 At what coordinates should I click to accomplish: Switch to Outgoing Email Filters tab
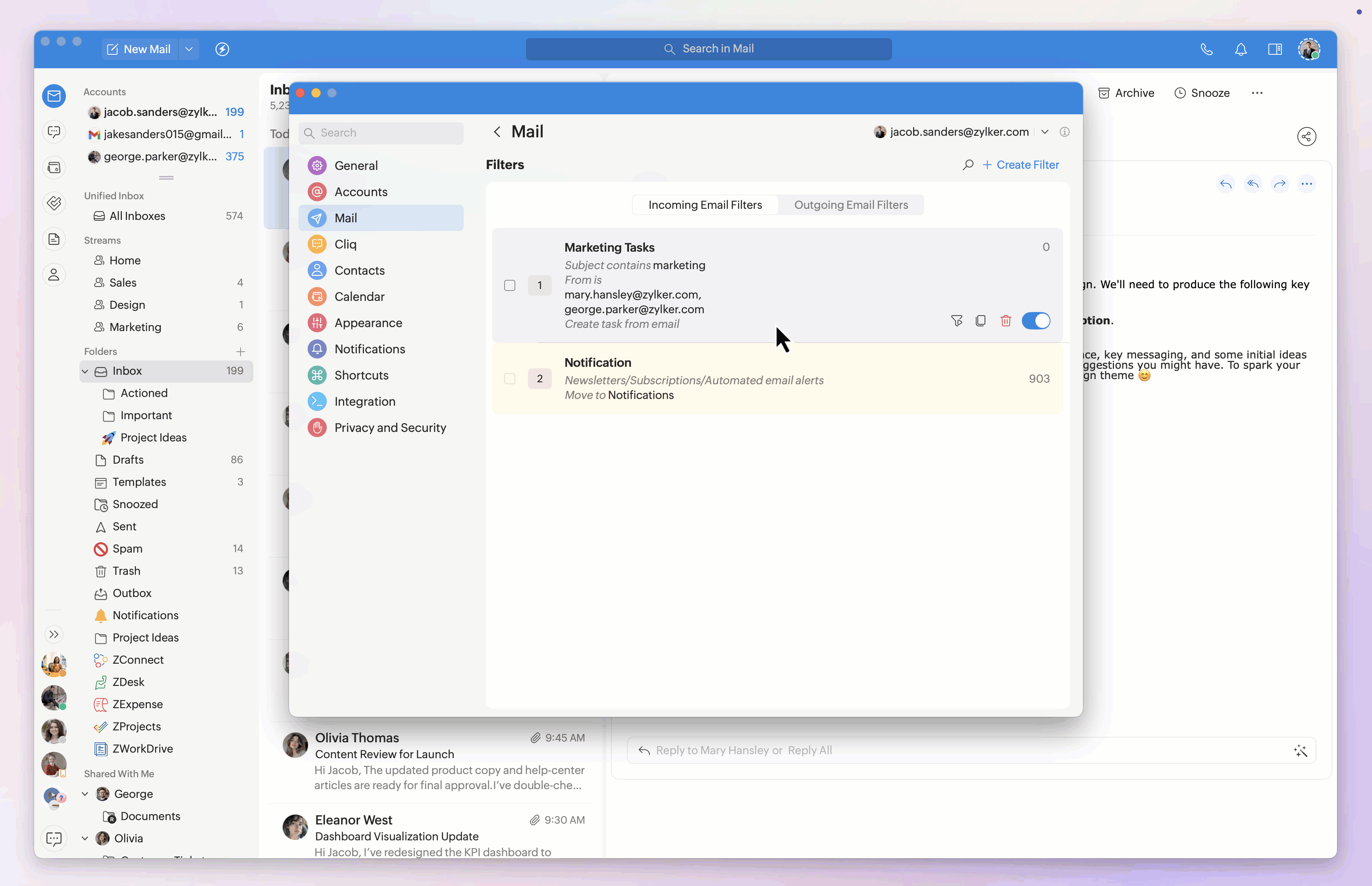[851, 205]
